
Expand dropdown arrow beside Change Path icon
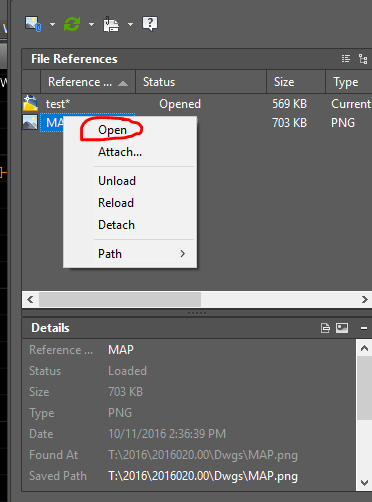tap(130, 24)
